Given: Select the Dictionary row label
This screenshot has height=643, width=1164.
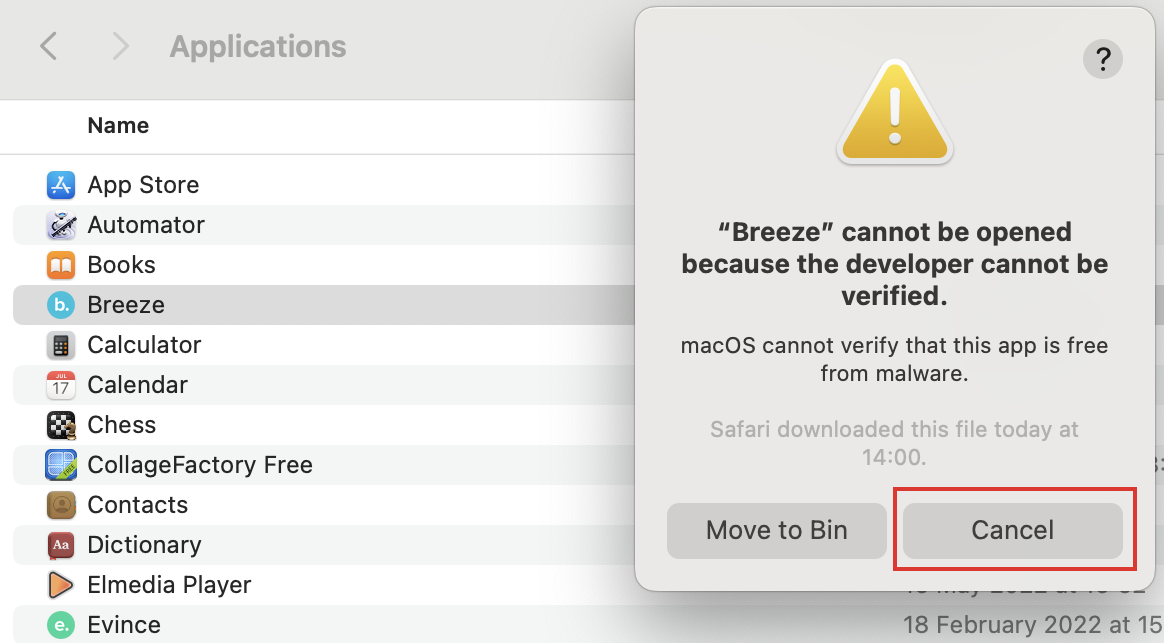Looking at the screenshot, I should (x=144, y=545).
